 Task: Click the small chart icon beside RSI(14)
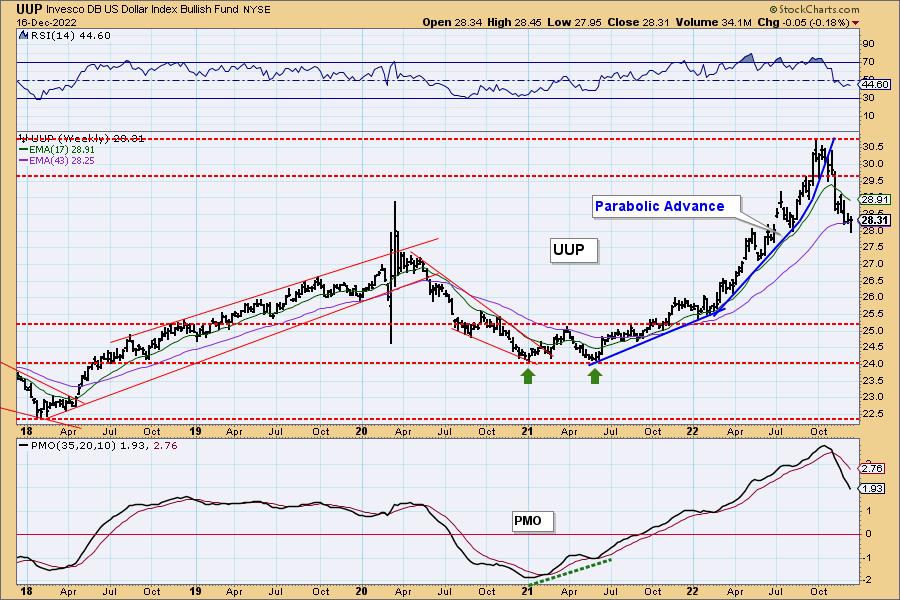click(x=24, y=36)
